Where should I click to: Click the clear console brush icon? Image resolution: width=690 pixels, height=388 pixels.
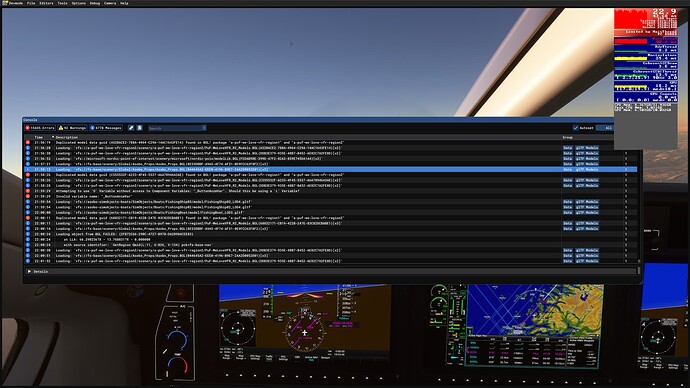131,128
